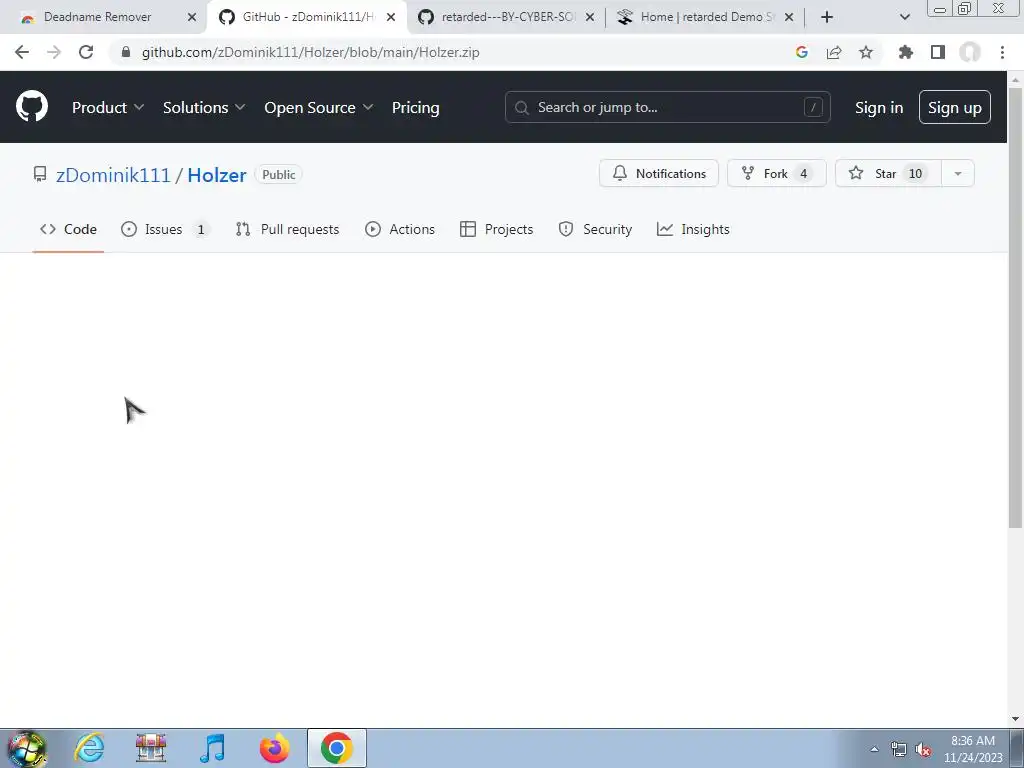Image resolution: width=1024 pixels, height=768 pixels.
Task: Focus the Search or jump to field
Action: [x=667, y=107]
